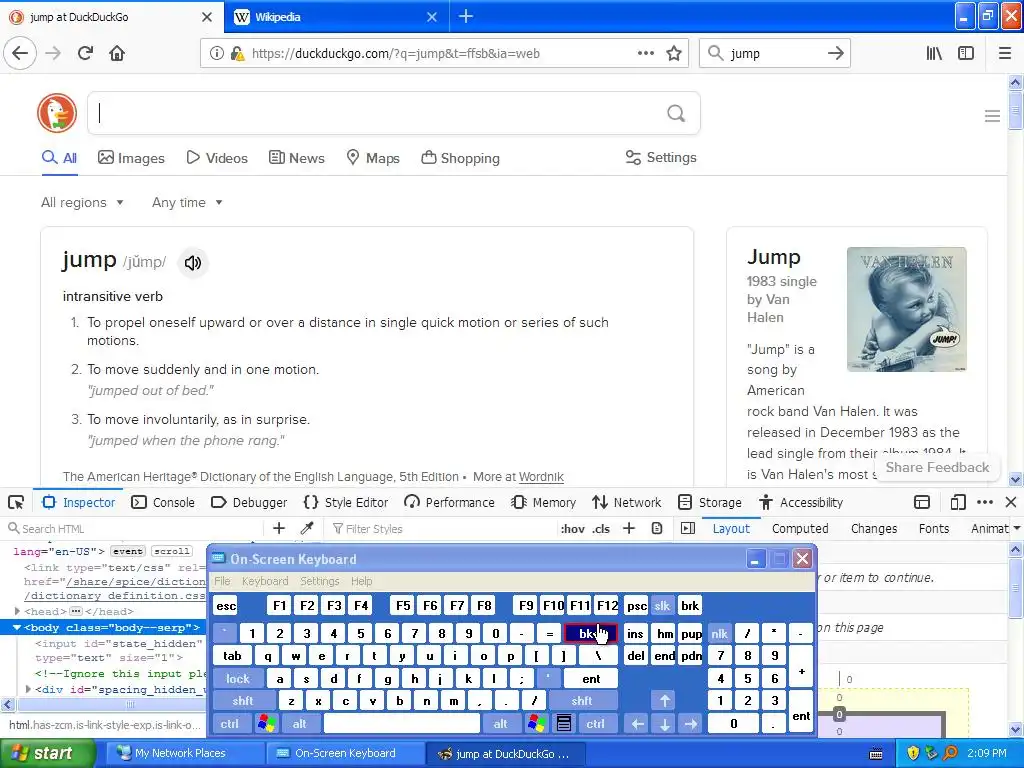Collapse the three-pane inspector sidebar
1024x768 pixels.
pos(688,528)
